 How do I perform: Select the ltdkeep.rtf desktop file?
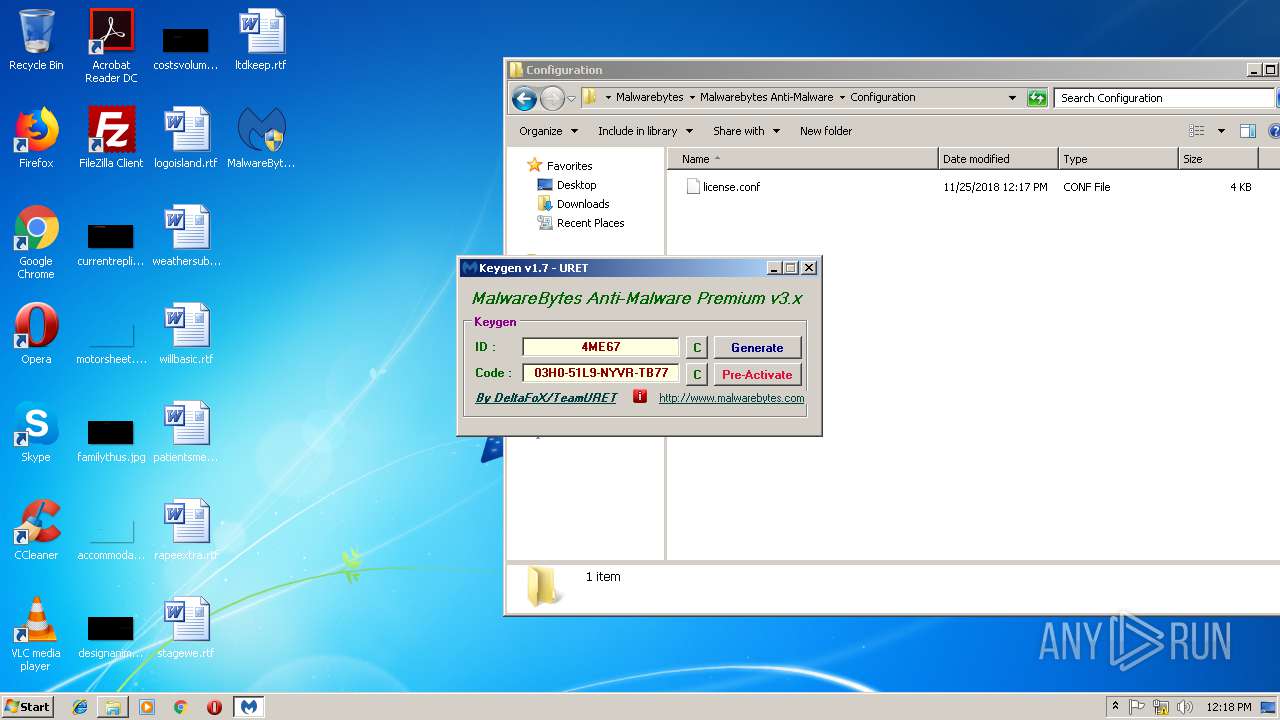click(x=261, y=41)
